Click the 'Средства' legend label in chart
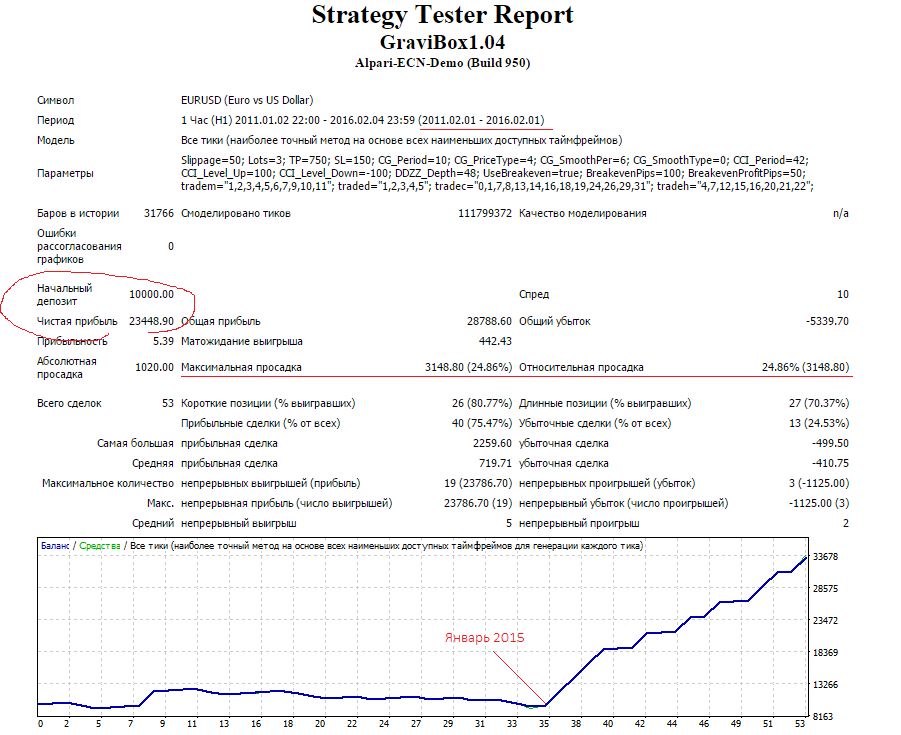Image resolution: width=901 pixels, height=735 pixels. [100, 546]
